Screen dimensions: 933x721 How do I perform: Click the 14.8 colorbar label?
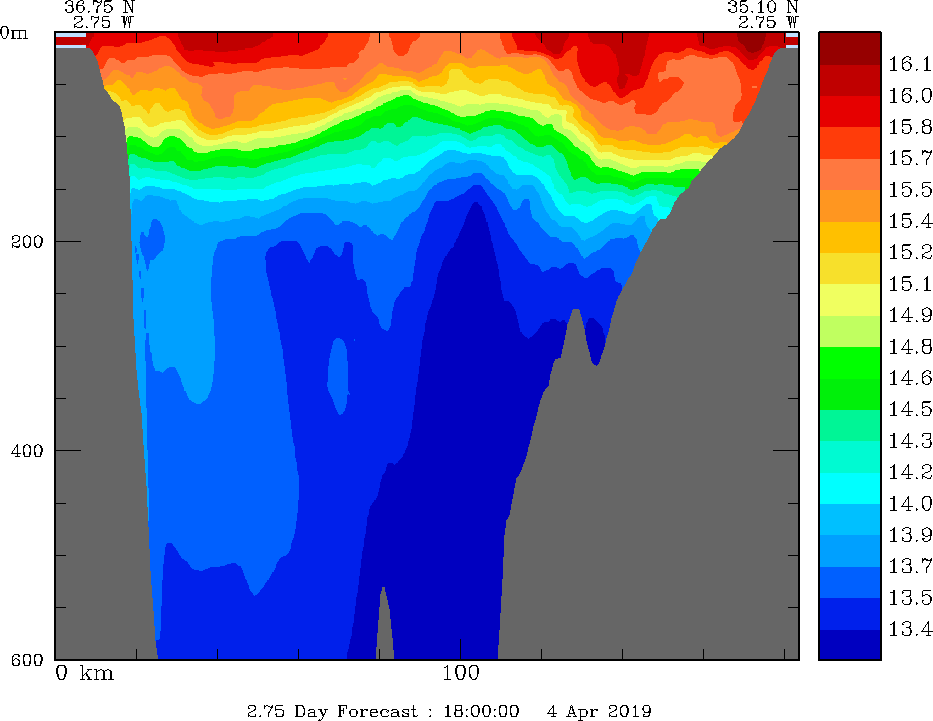pos(910,347)
